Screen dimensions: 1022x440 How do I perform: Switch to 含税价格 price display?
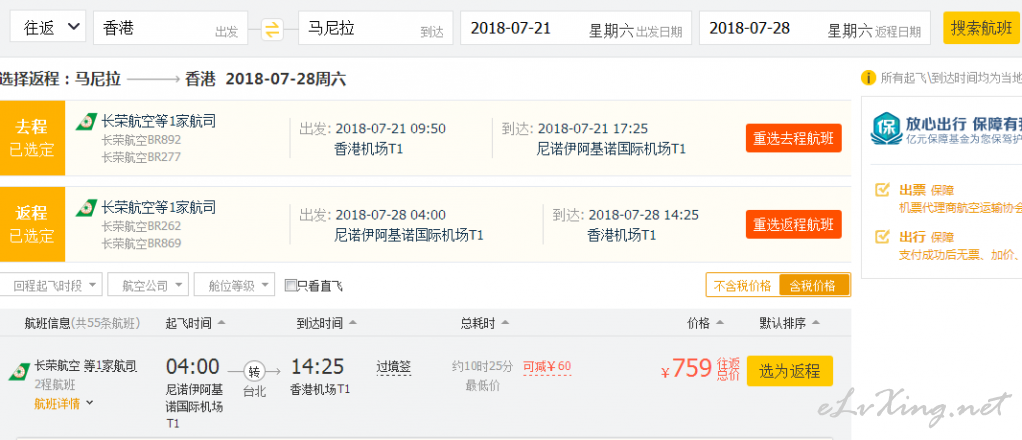pyautogui.click(x=814, y=285)
